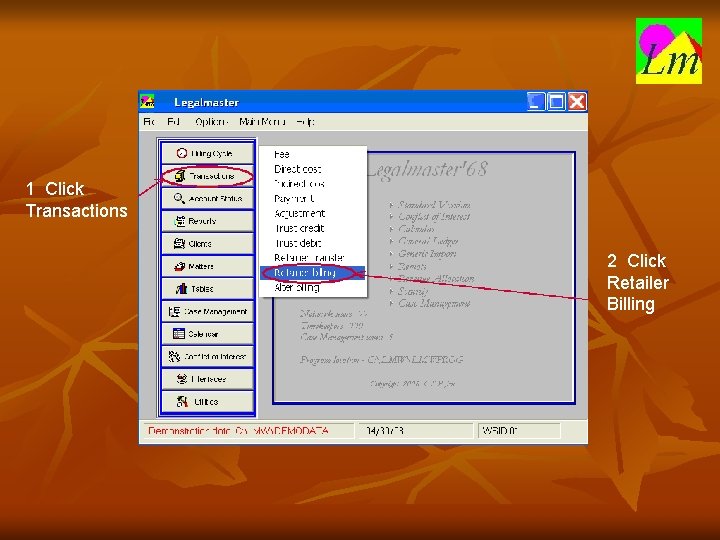This screenshot has width=720, height=540.
Task: Click the Account Status magnifier icon
Action: 180,198
